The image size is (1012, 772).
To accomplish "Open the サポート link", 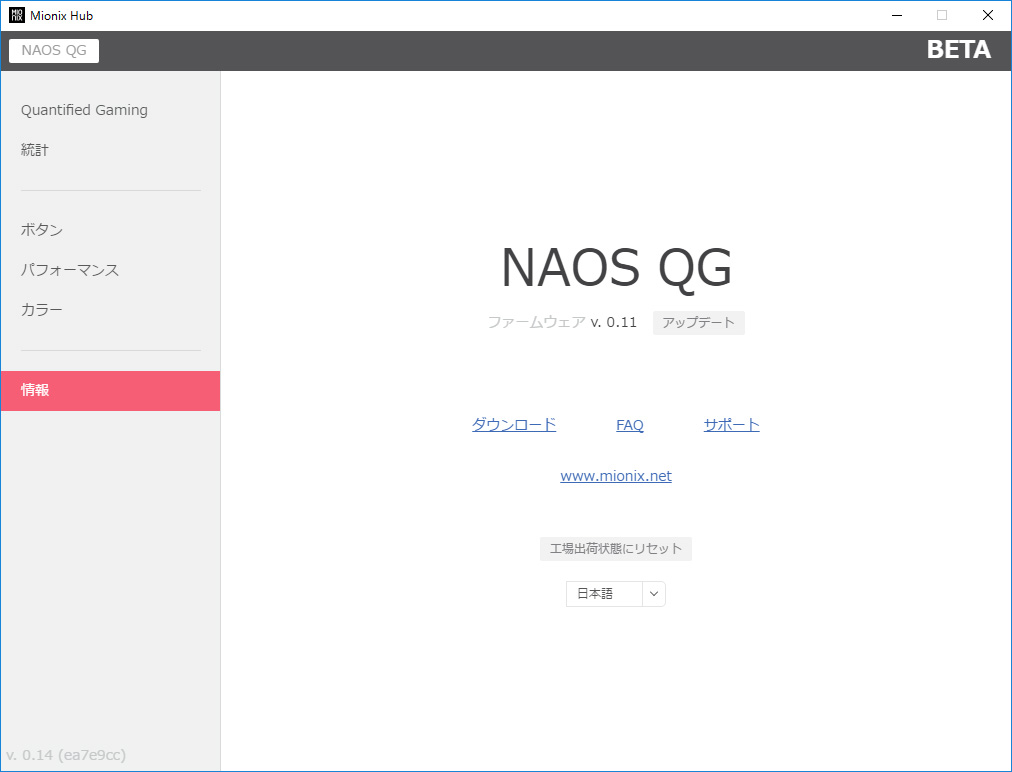I will 731,425.
